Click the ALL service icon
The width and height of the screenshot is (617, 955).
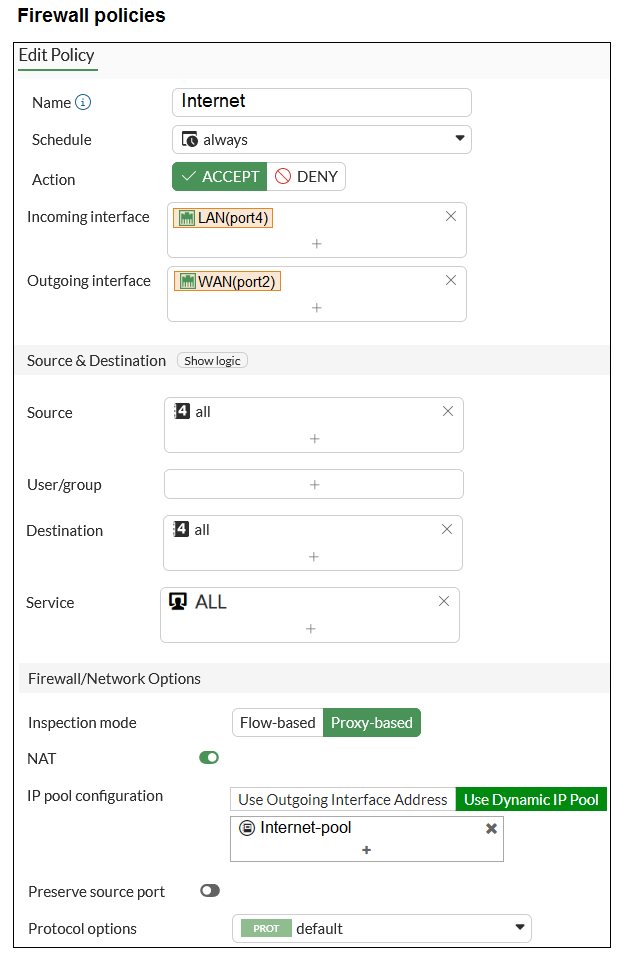click(178, 602)
